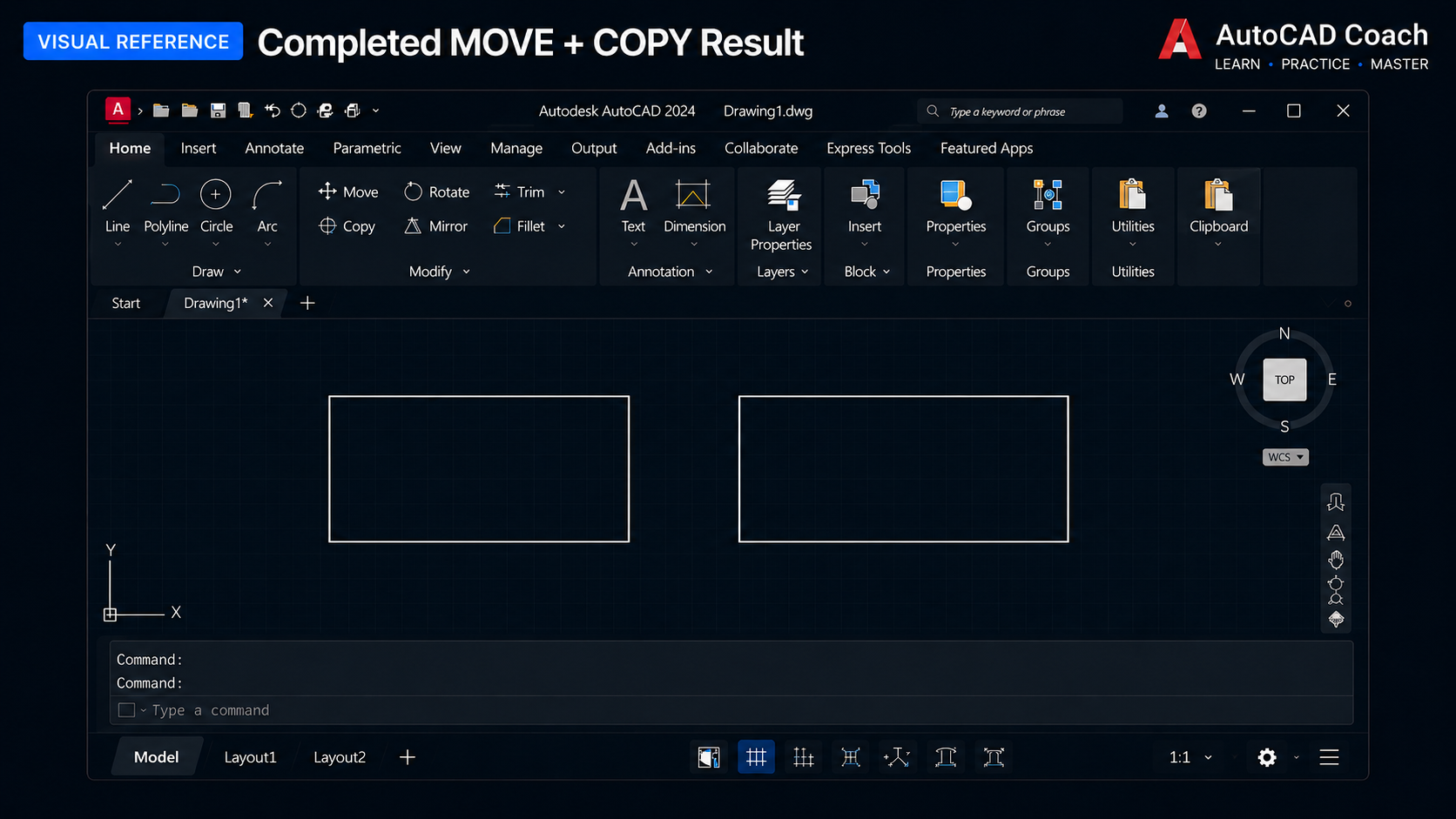This screenshot has height=819, width=1456.
Task: Click the AutoCAD application menu logo
Action: (x=118, y=110)
